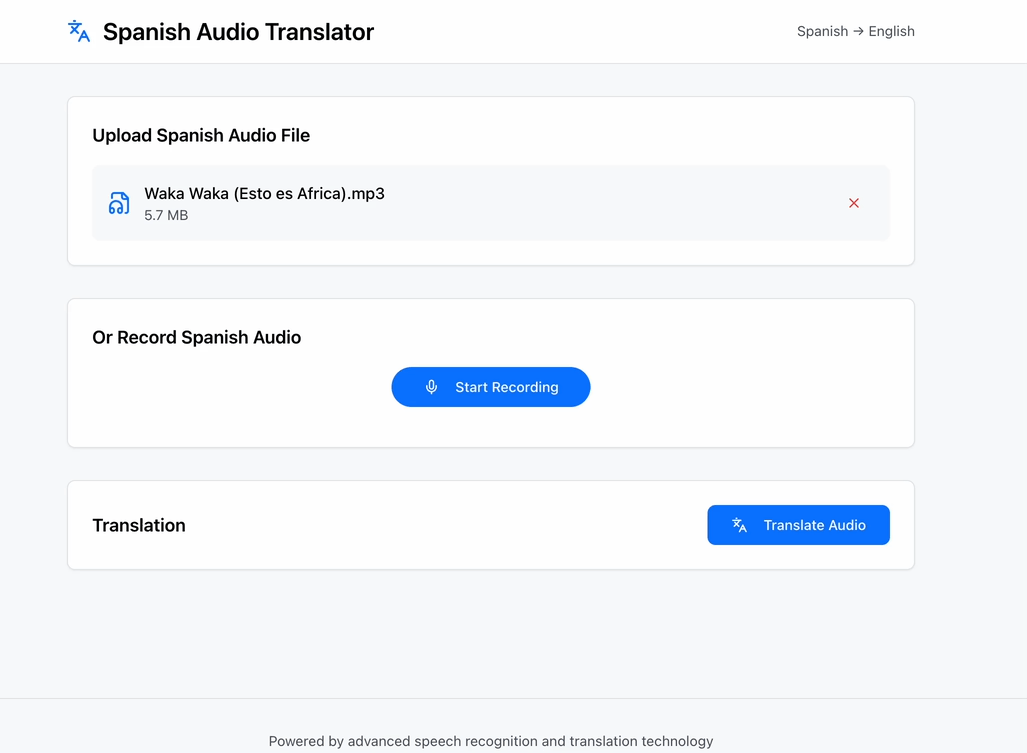Click the Translation section heading
Image resolution: width=1027 pixels, height=753 pixels.
coord(138,525)
